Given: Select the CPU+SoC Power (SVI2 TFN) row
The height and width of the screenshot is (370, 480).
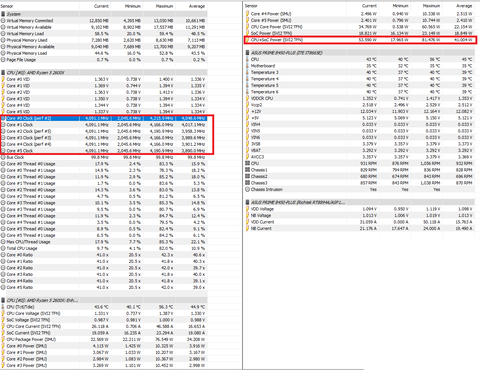Looking at the screenshot, I should pyautogui.click(x=359, y=40).
